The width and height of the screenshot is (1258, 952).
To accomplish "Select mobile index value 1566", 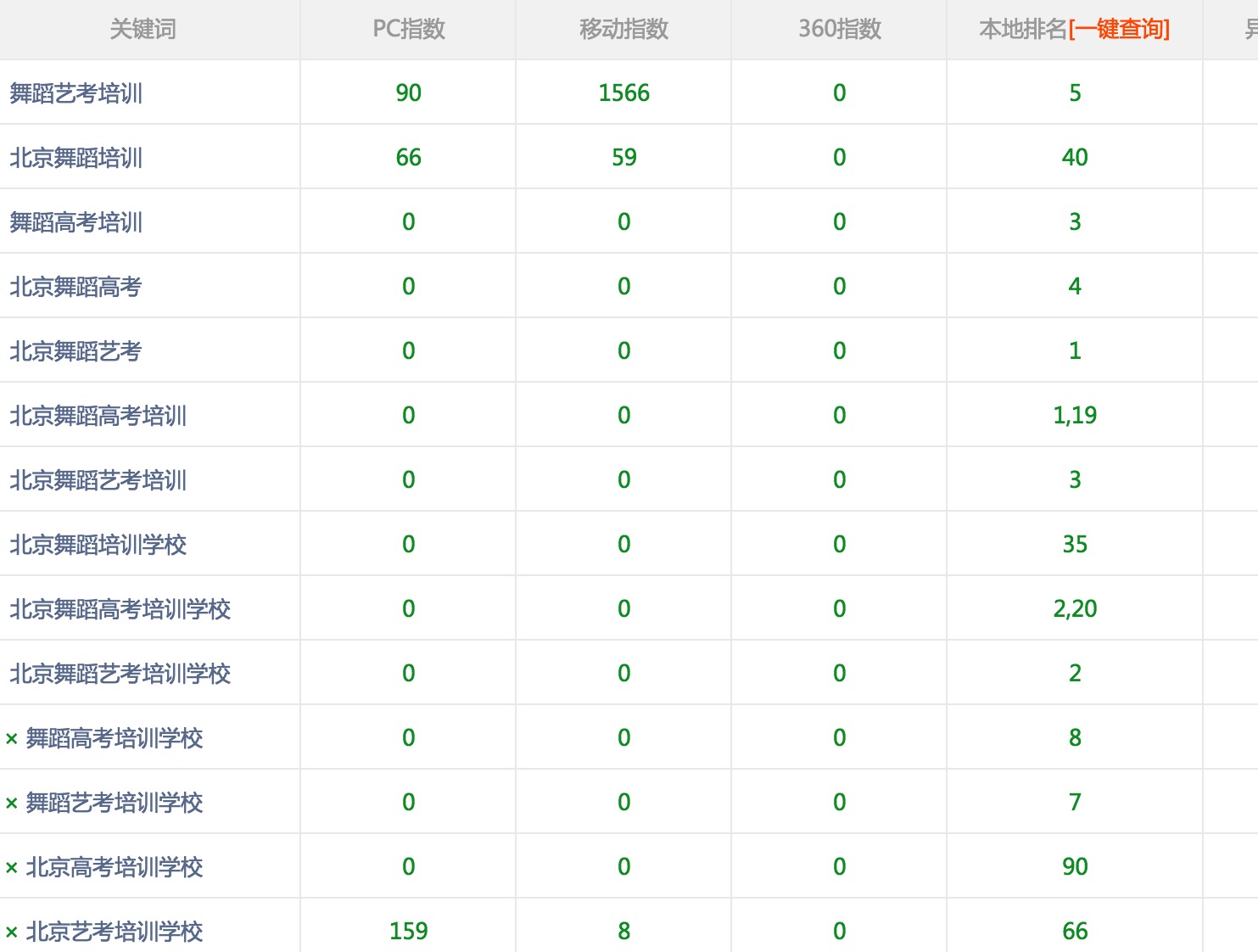I will click(624, 93).
